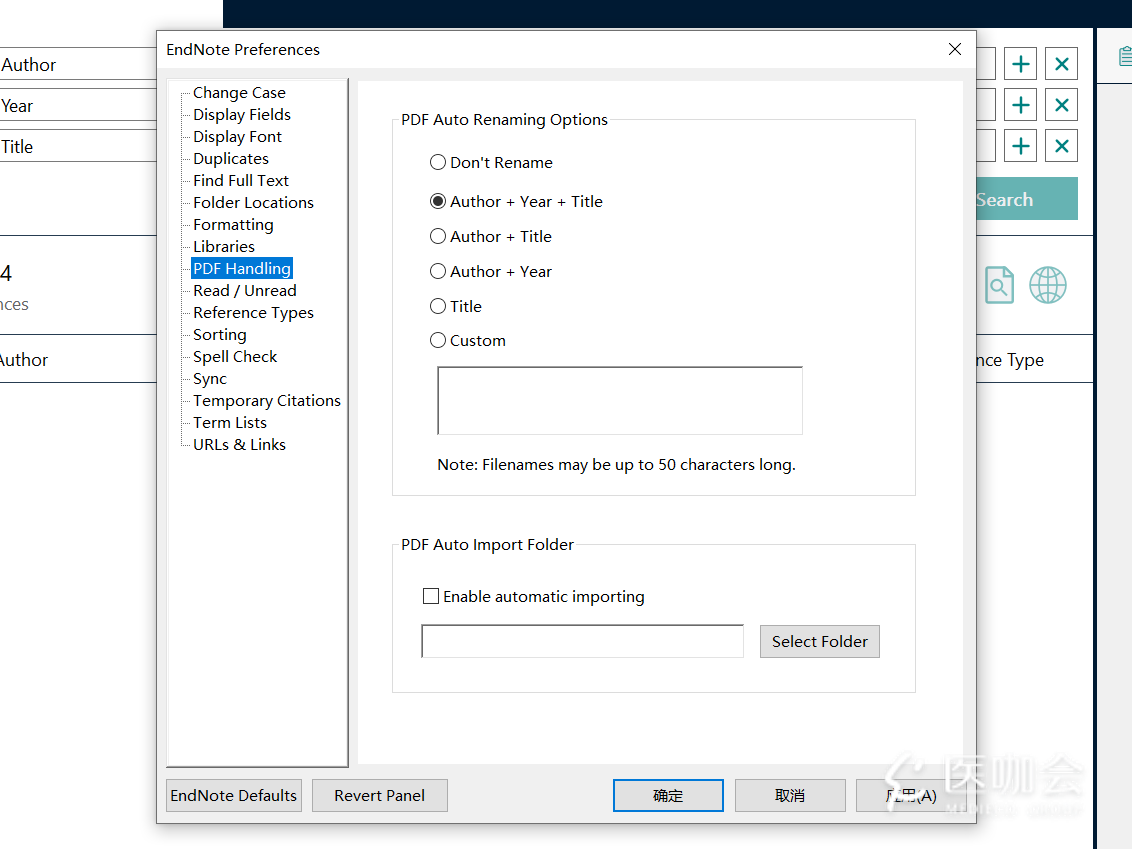The height and width of the screenshot is (849, 1132).
Task: Open the Change Case preferences
Action: click(x=239, y=92)
